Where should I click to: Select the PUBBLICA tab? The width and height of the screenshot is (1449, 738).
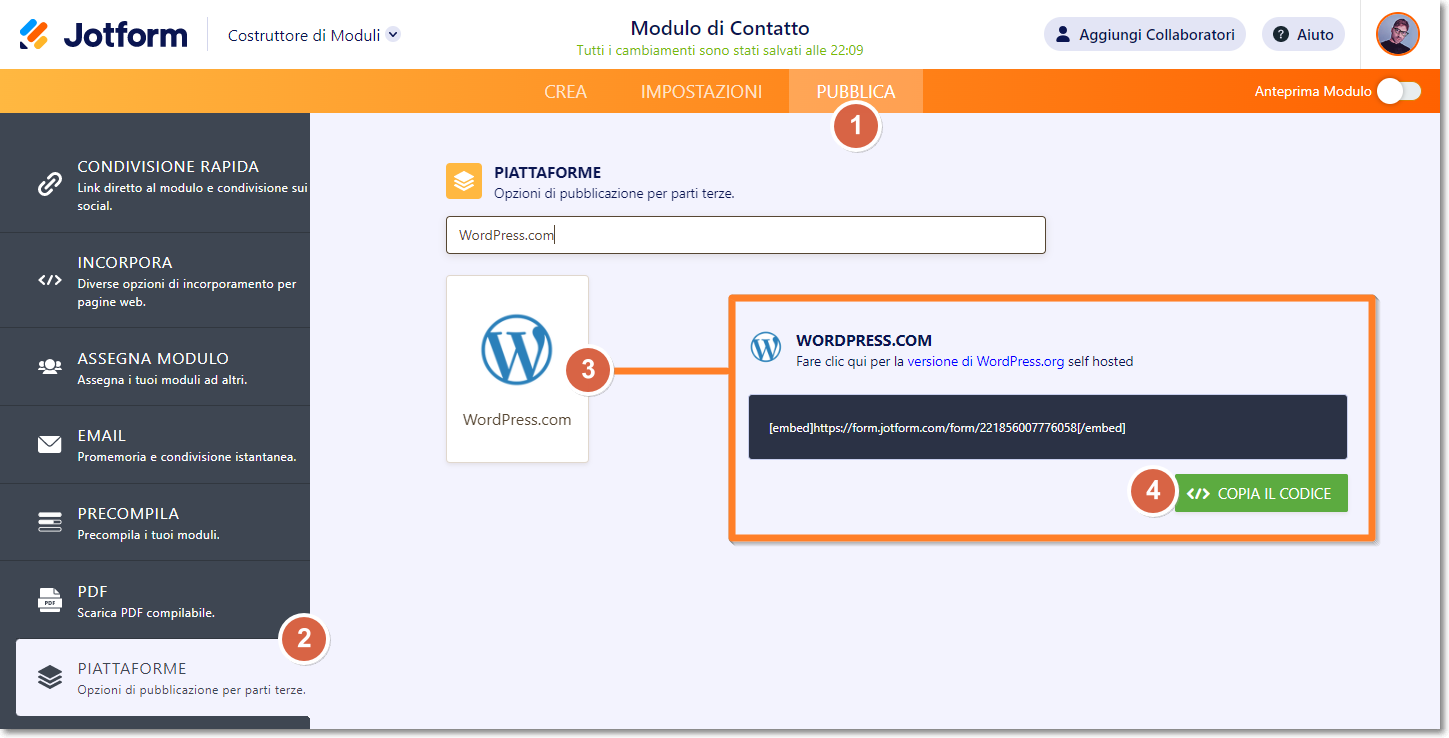coord(856,91)
